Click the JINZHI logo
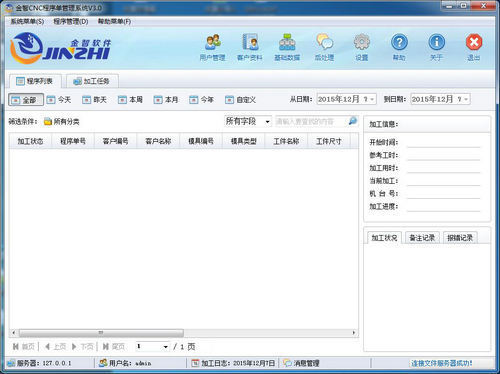Viewport: 500px width, 374px height. [x=60, y=49]
